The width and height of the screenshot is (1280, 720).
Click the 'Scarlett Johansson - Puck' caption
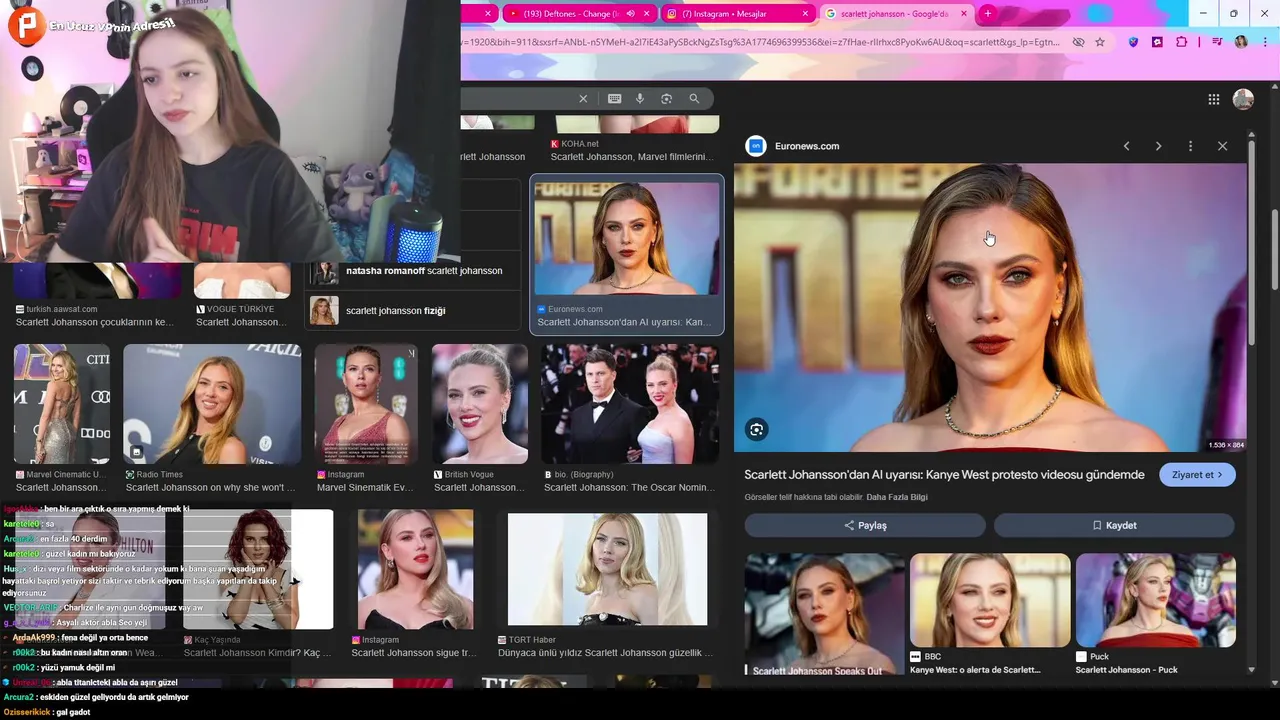(1126, 670)
